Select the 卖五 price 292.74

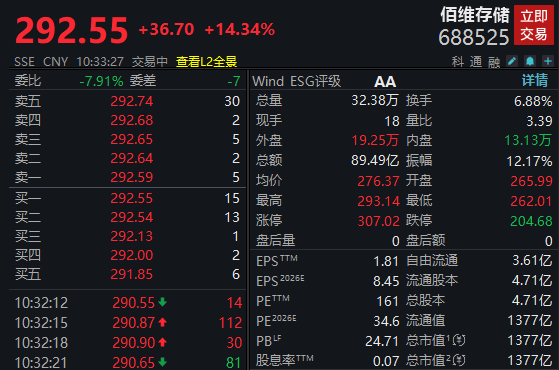132,101
